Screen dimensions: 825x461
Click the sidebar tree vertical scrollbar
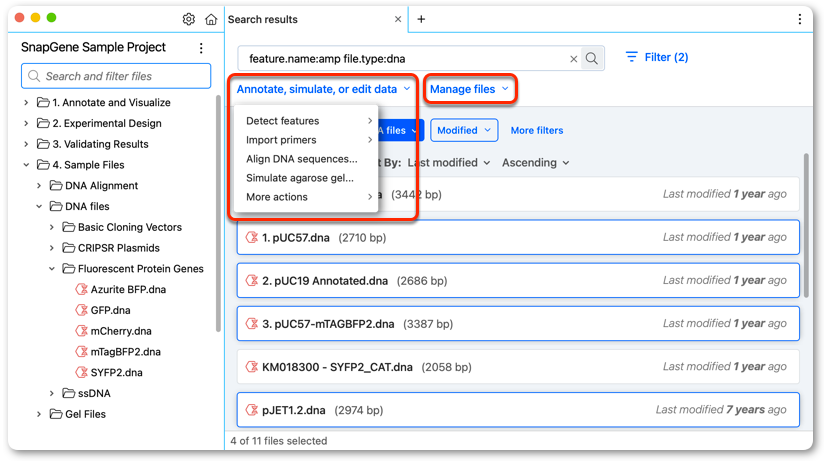(x=218, y=213)
